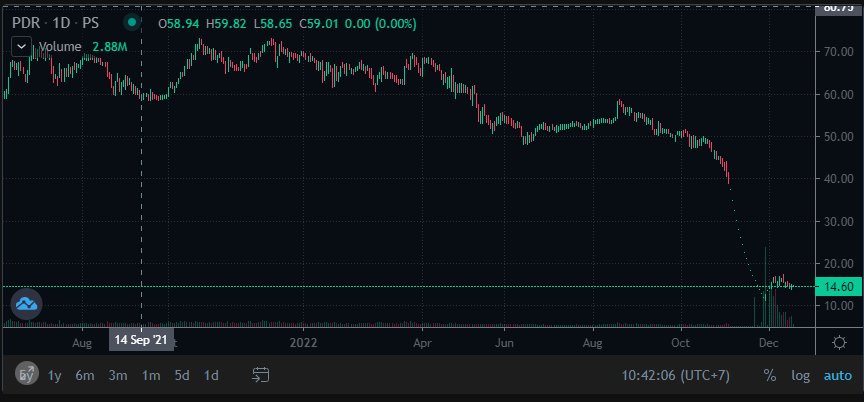
Task: Click the 20.00 price scale label
Action: [x=839, y=264]
